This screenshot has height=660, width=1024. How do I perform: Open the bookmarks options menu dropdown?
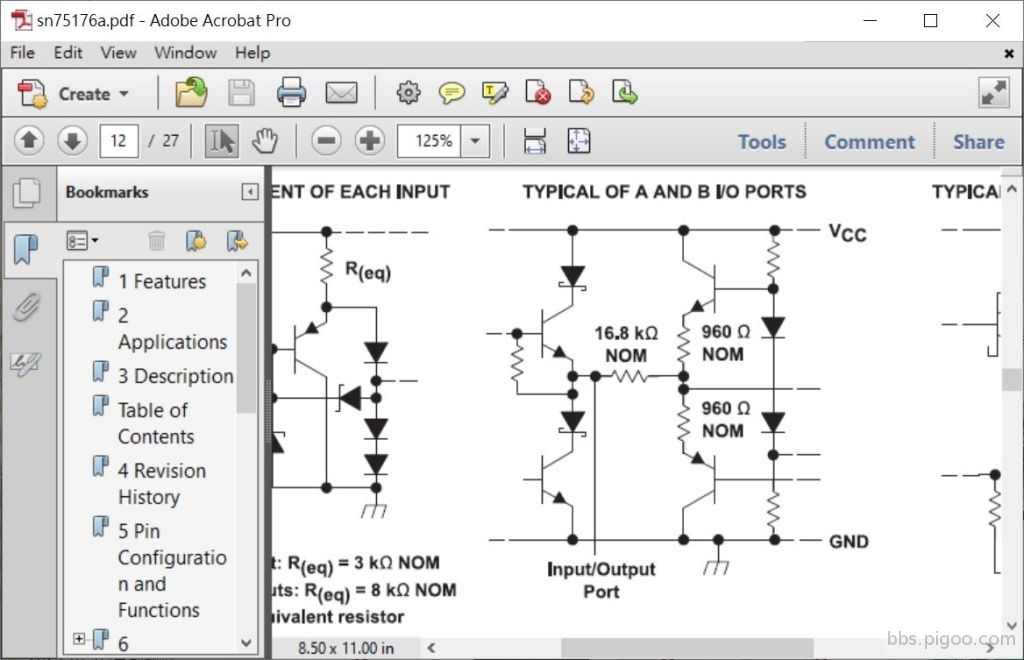point(82,241)
